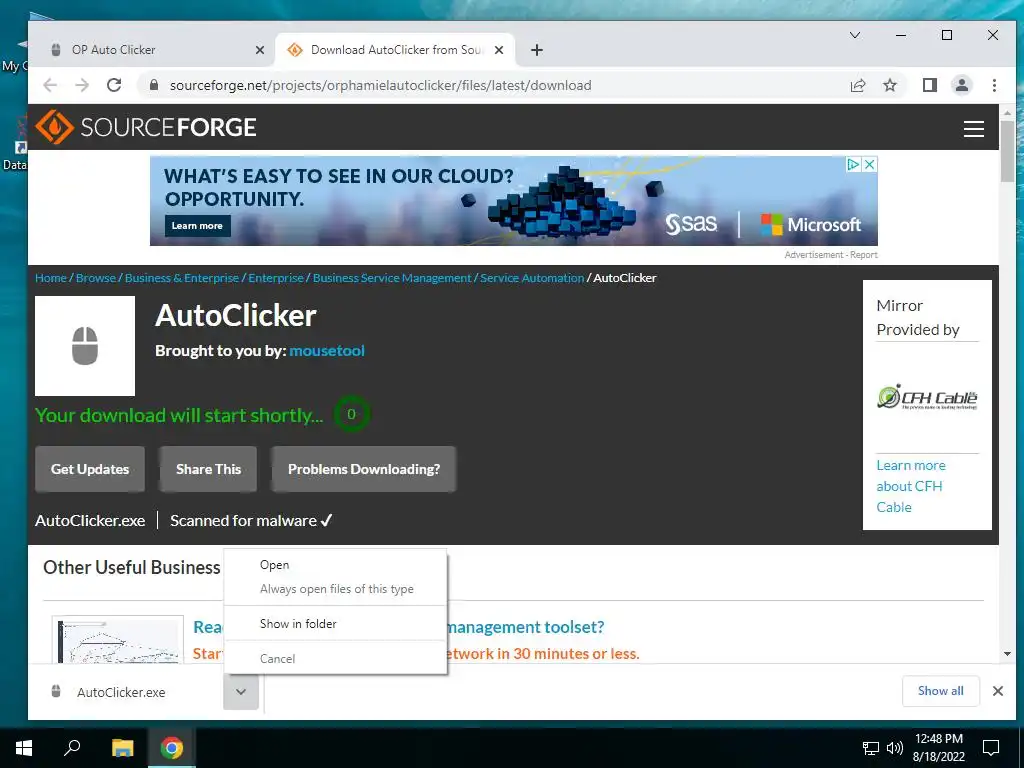This screenshot has height=768, width=1024.
Task: Close the SAS Microsoft banner ad
Action: (x=869, y=164)
